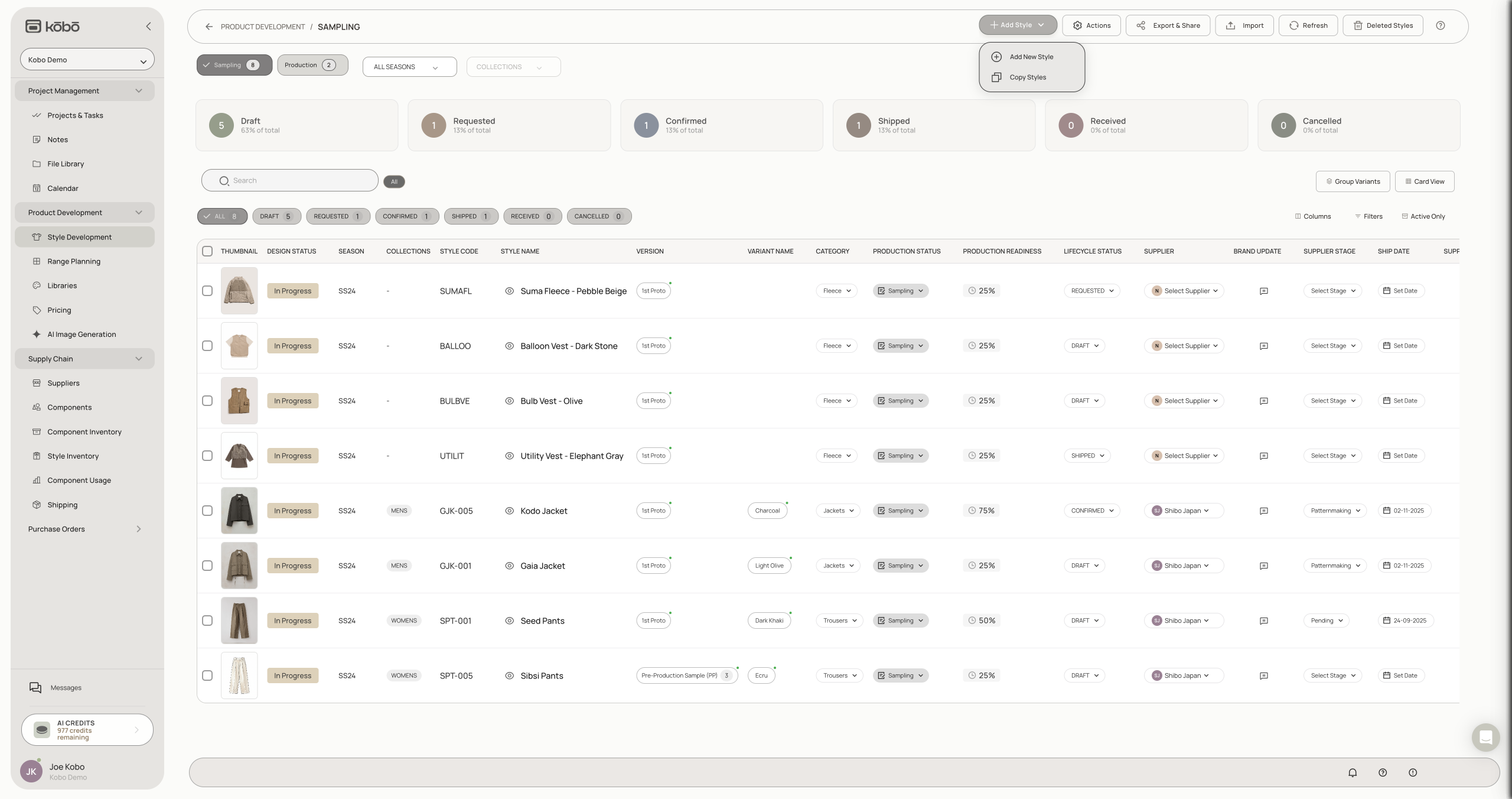The height and width of the screenshot is (799, 1512).
Task: Open the Messages chat icon
Action: point(35,688)
